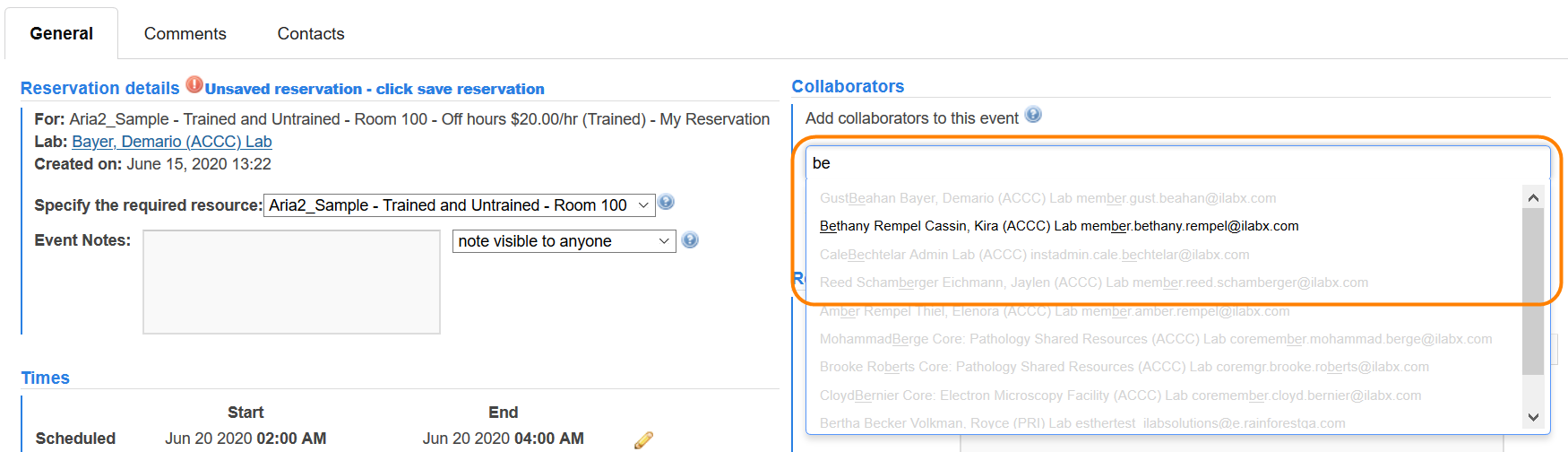Select Bethany Rempel from suggestions

click(1058, 226)
